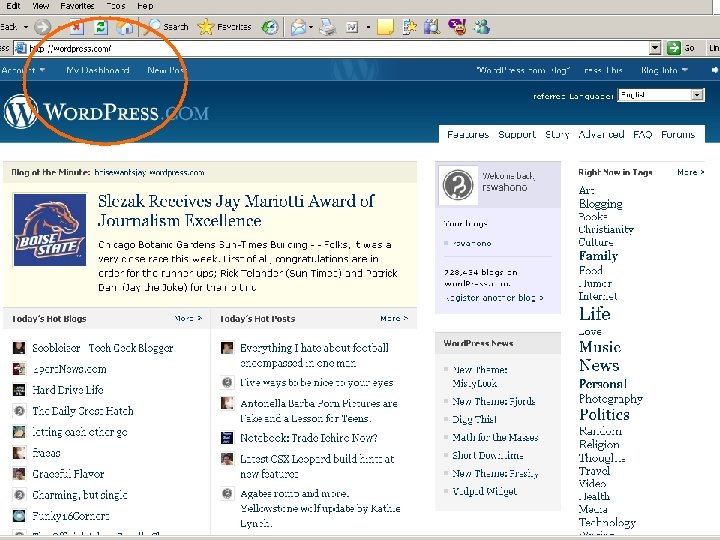Open Funky16Corners blog link
Viewport: 720px width, 540px height.
pyautogui.click(x=71, y=516)
